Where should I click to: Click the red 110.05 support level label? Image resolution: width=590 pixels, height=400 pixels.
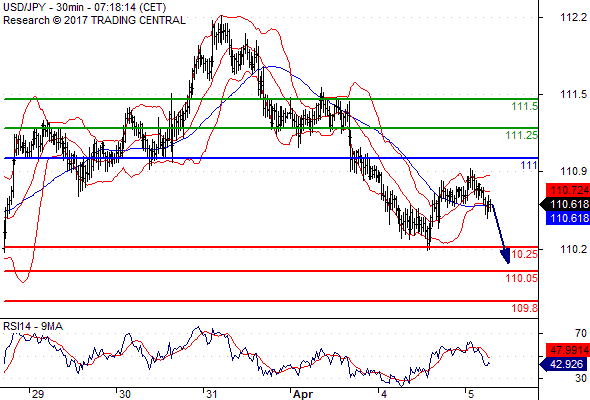coord(522,278)
